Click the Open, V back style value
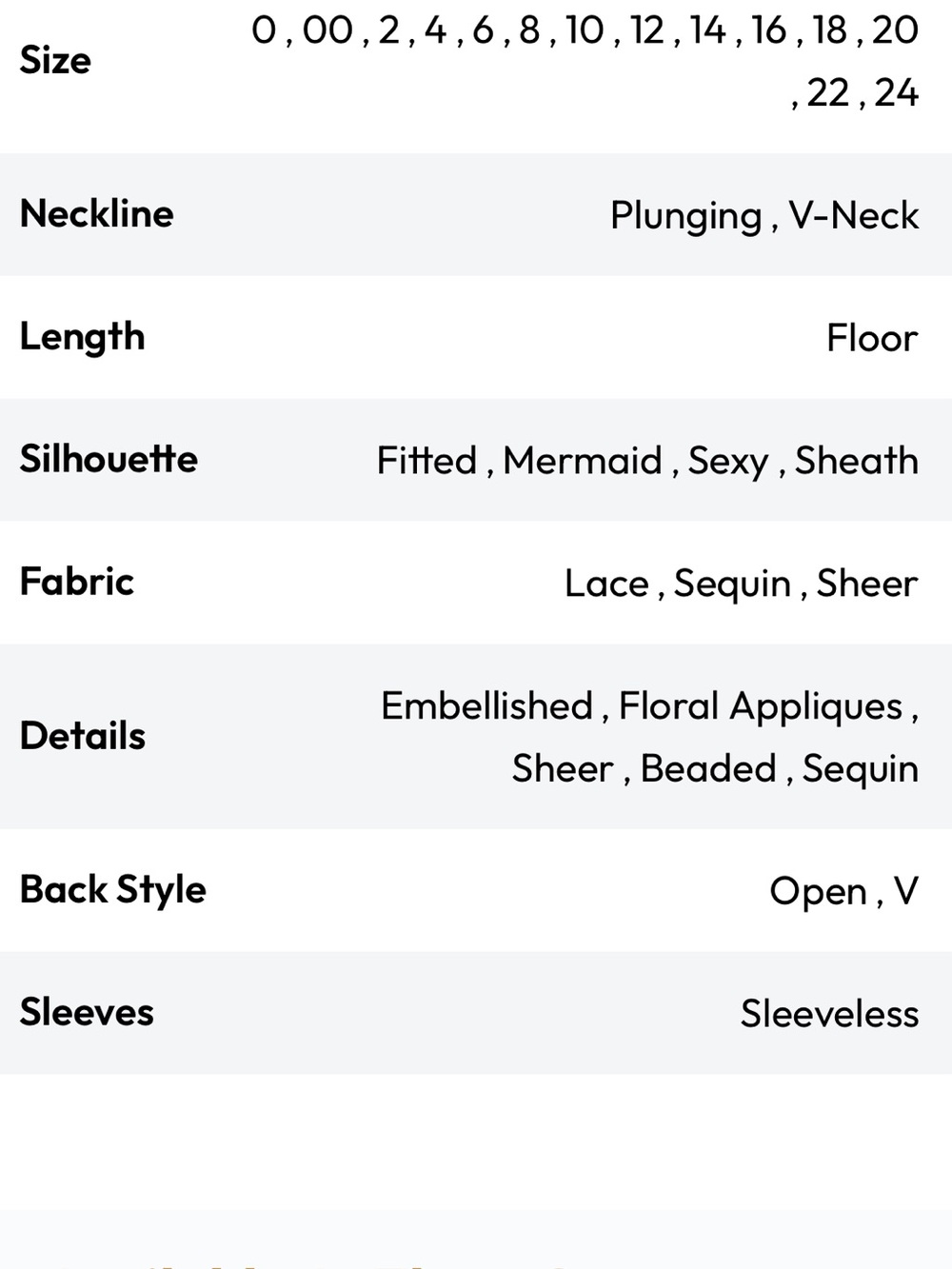 pyautogui.click(x=843, y=892)
